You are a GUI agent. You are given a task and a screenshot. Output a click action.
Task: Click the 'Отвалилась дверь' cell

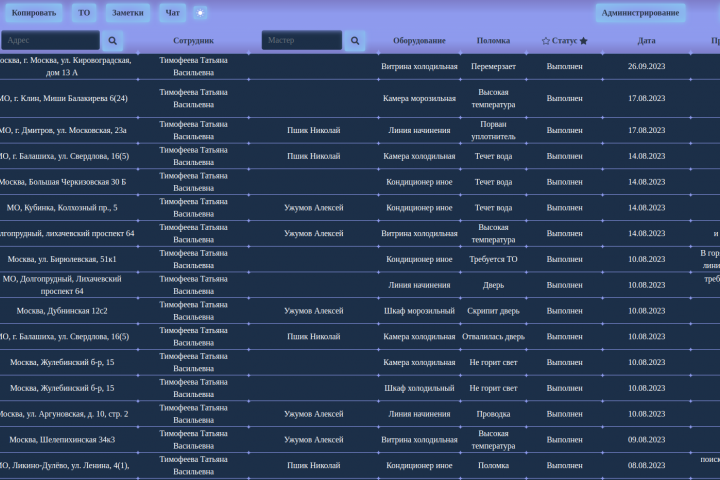pyautogui.click(x=493, y=337)
